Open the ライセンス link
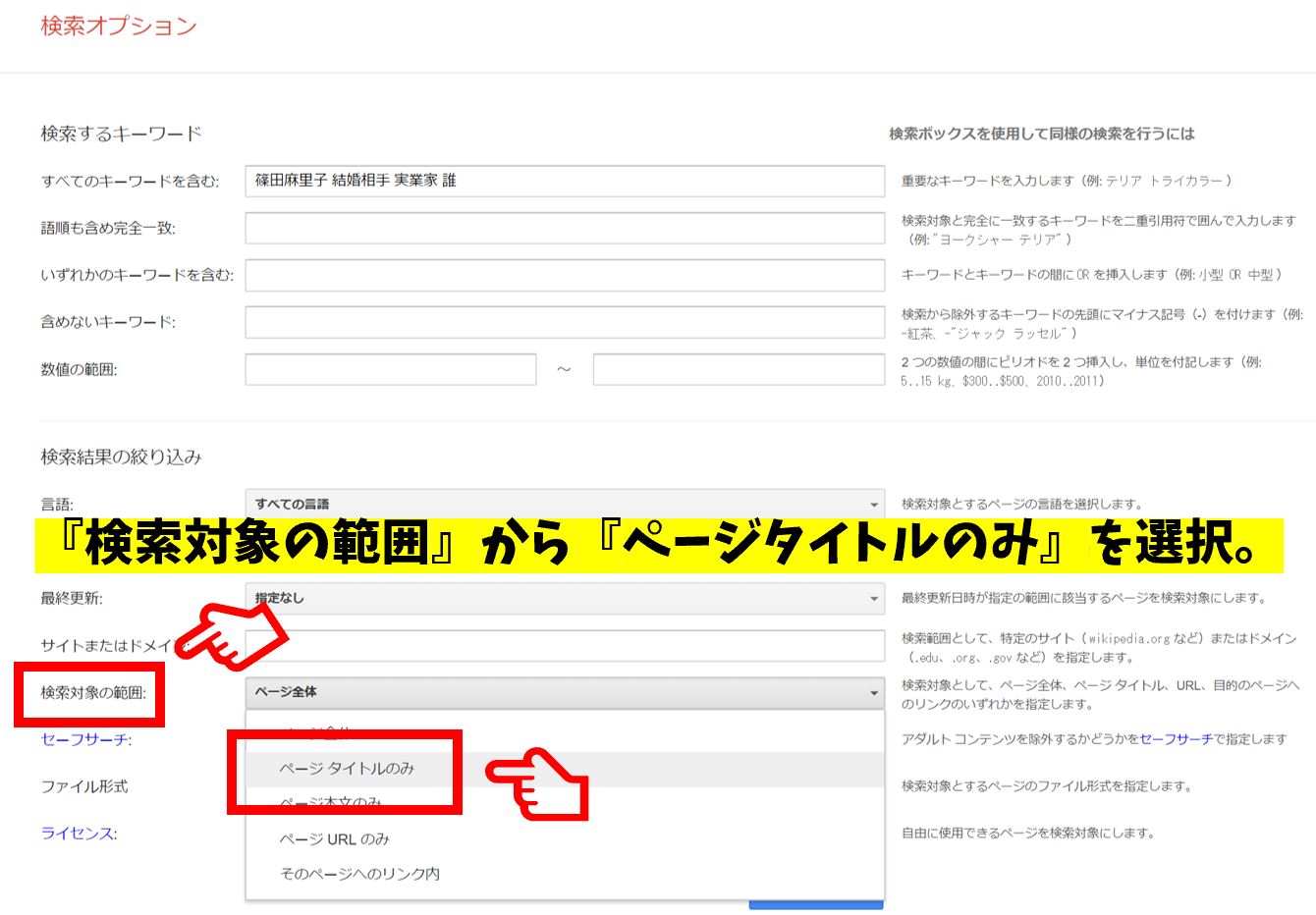 click(79, 834)
